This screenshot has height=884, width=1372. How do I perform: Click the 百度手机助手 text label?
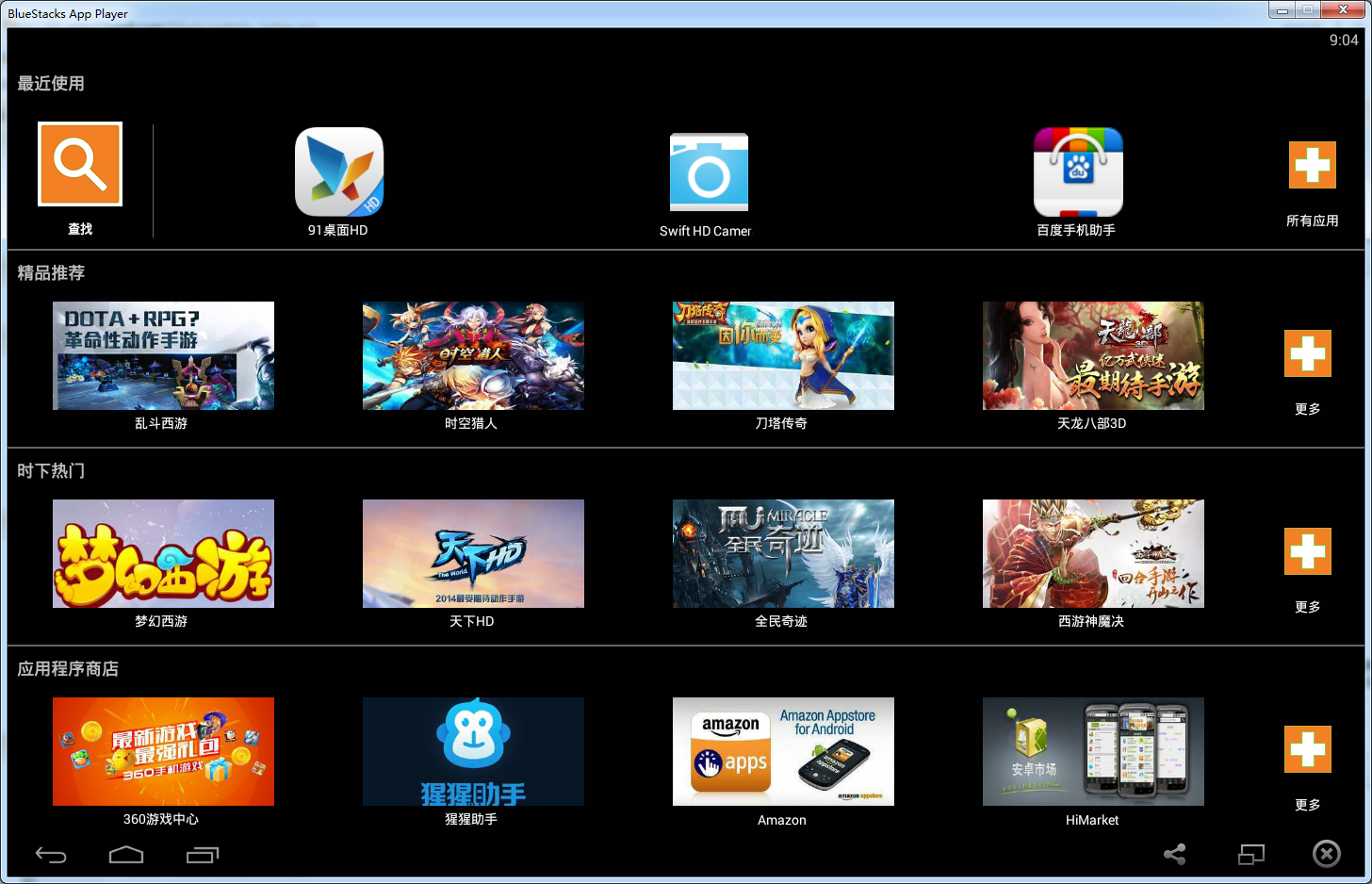(x=1076, y=230)
